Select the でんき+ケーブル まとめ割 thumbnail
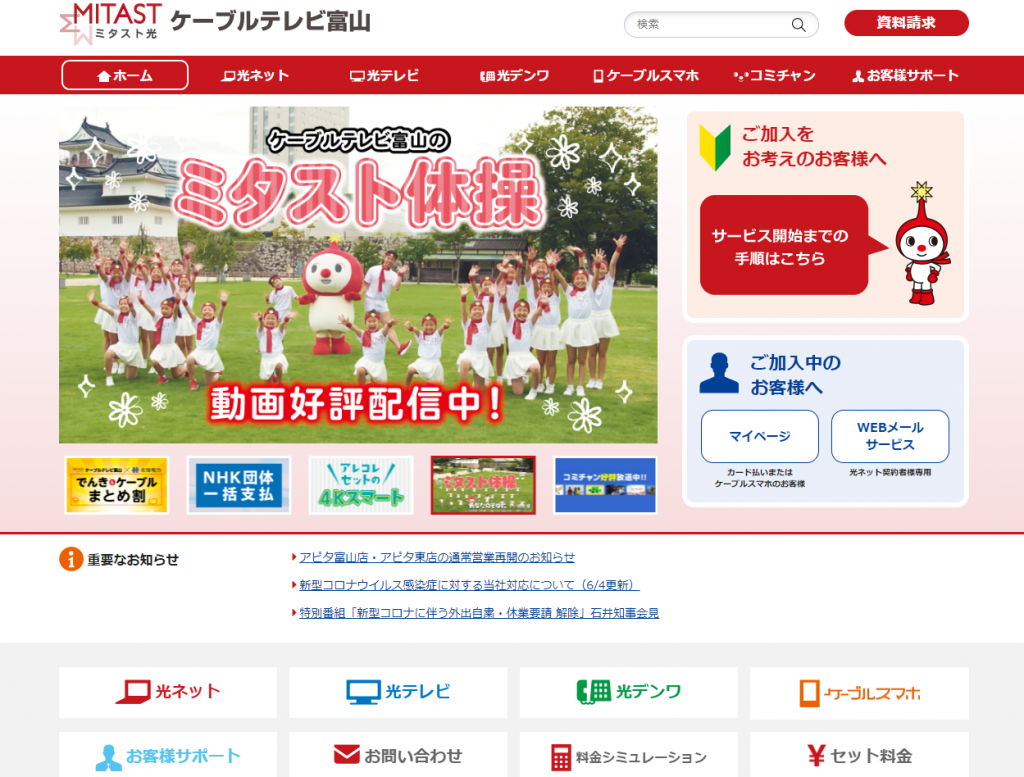The image size is (1024, 777). point(117,485)
